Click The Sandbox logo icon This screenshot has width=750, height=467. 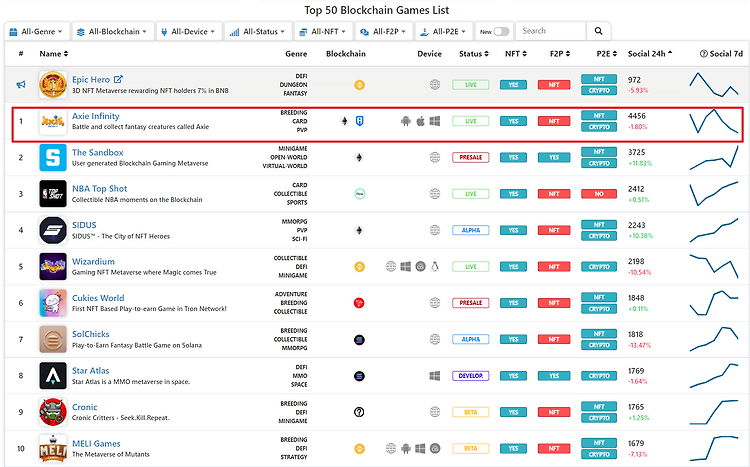point(53,157)
